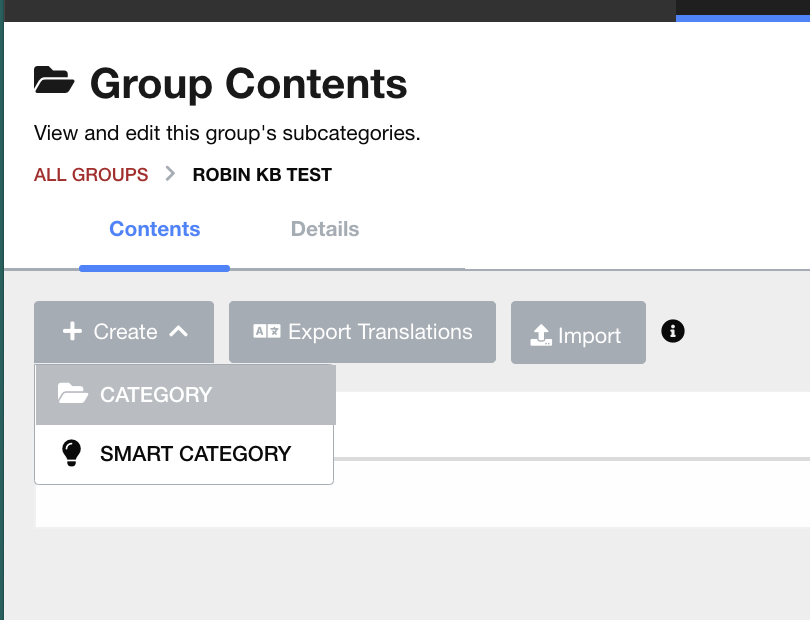The height and width of the screenshot is (620, 810).
Task: Choose SMART CATEGORY from the Create menu
Action: point(195,454)
